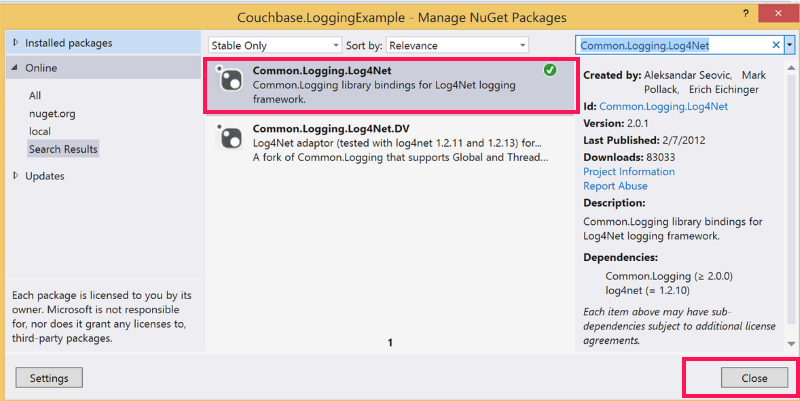The width and height of the screenshot is (800, 401).
Task: Select the nuget.org source
Action: coord(52,113)
